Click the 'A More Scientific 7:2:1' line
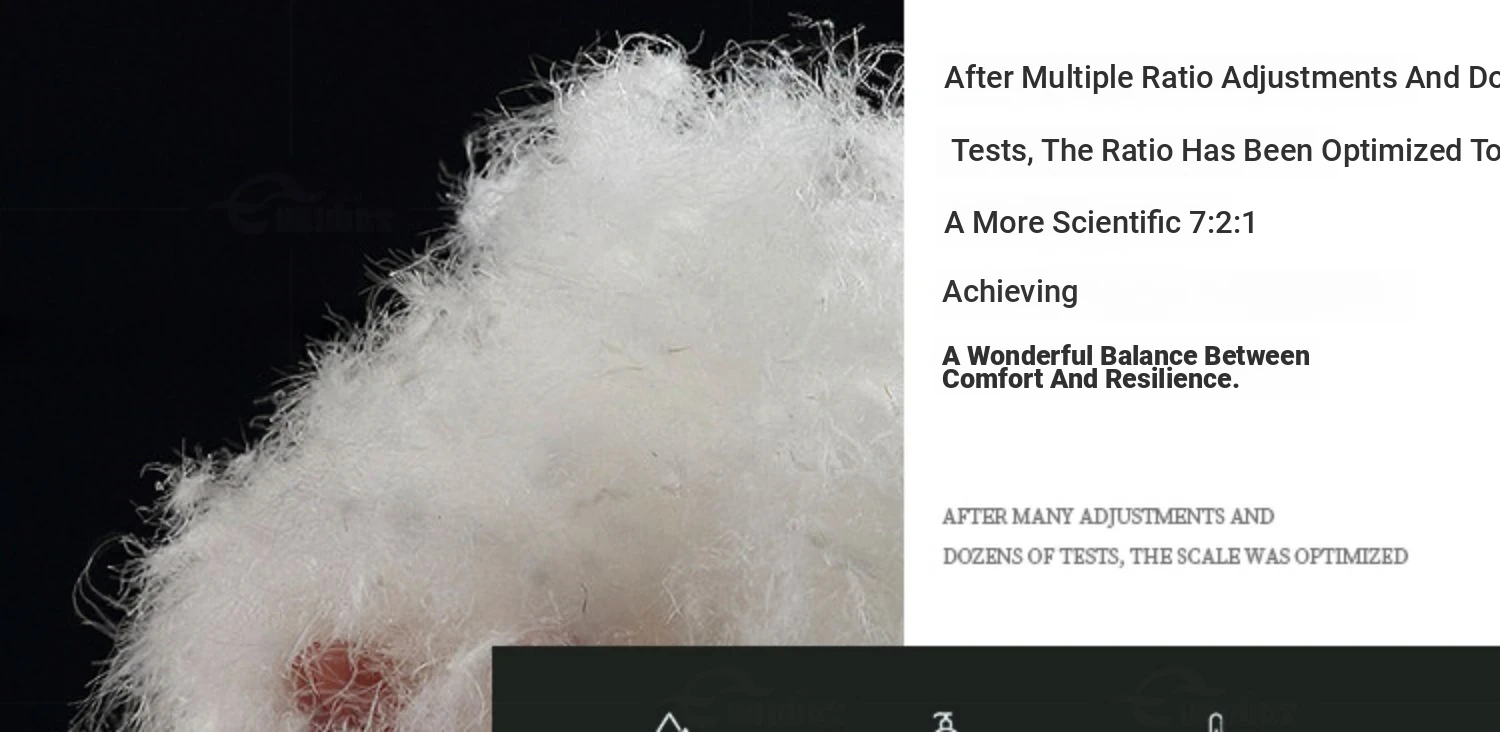1500x732 pixels. (1100, 223)
